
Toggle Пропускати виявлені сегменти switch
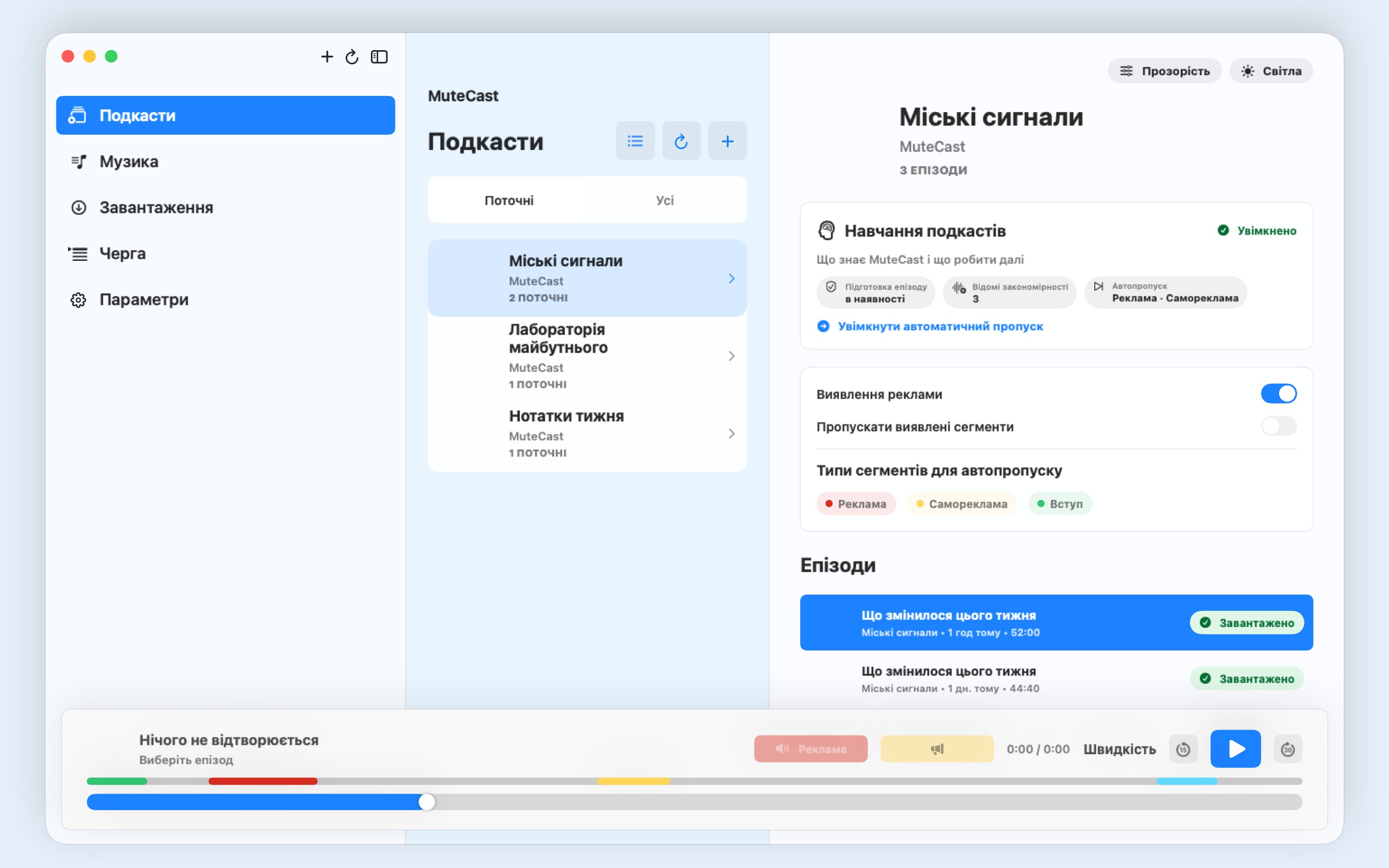pyautogui.click(x=1278, y=426)
